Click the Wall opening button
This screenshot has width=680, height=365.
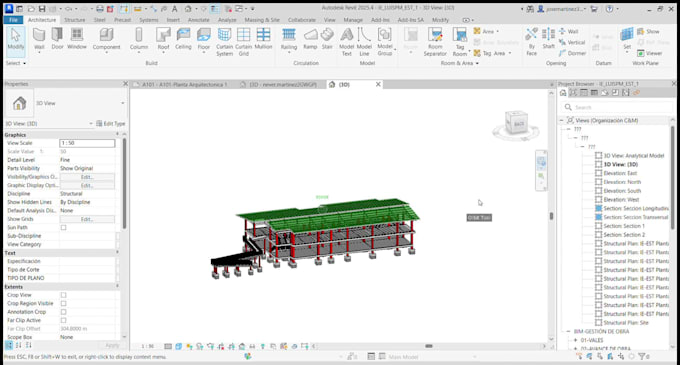[569, 31]
